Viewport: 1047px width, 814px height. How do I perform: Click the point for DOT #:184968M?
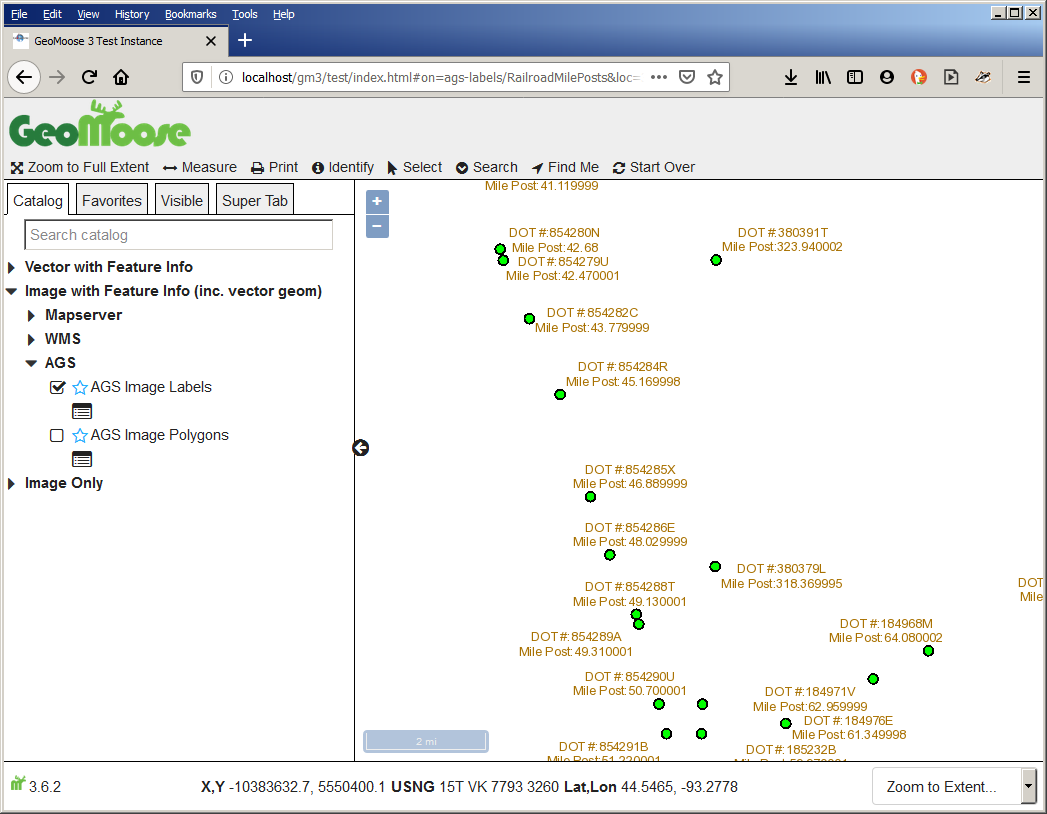pyautogui.click(x=928, y=651)
